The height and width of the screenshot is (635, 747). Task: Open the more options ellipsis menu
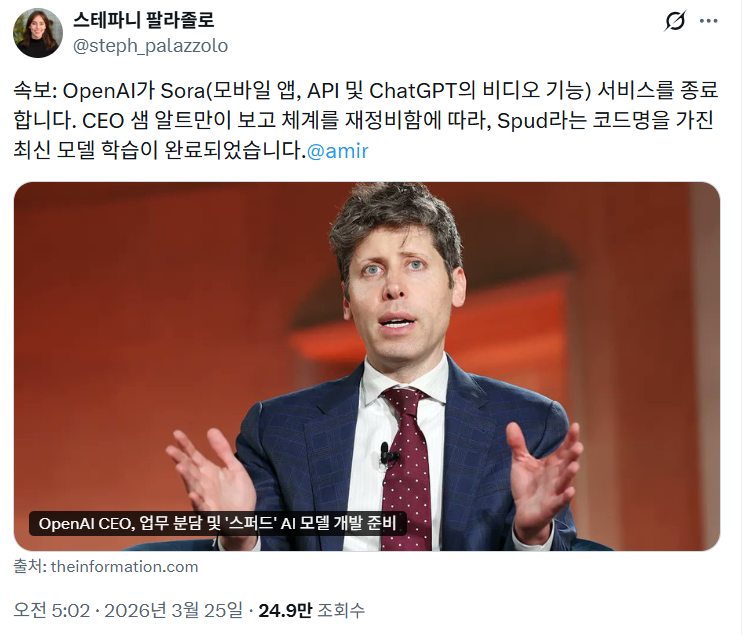[x=708, y=21]
